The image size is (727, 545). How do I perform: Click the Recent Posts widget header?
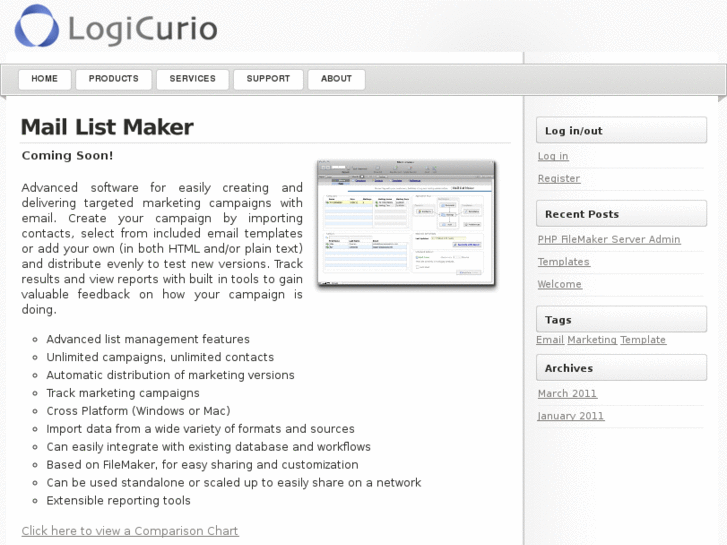click(621, 214)
